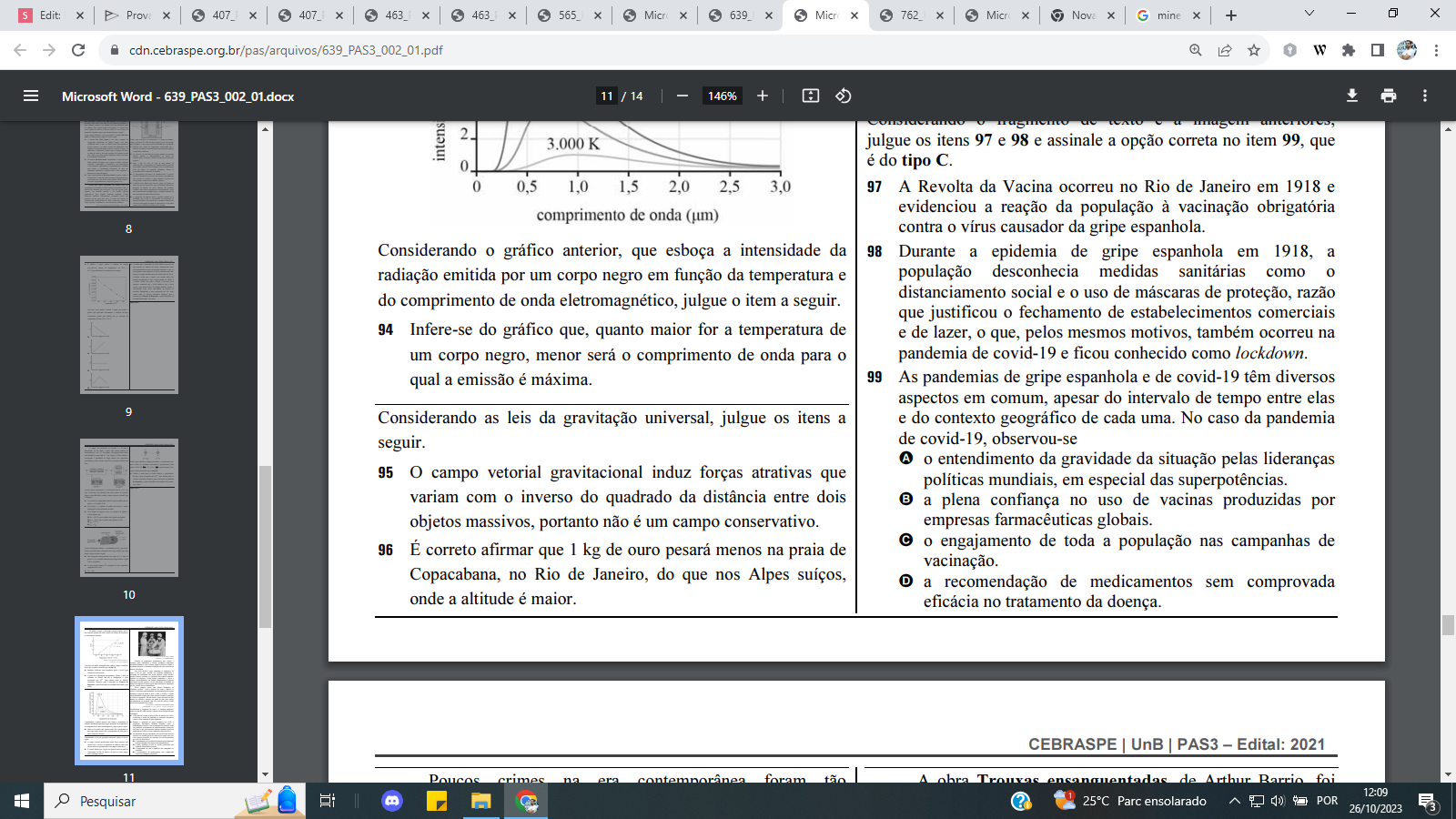Rotate the PDF counterclockwise
Image resolution: width=1456 pixels, height=819 pixels.
(x=844, y=96)
